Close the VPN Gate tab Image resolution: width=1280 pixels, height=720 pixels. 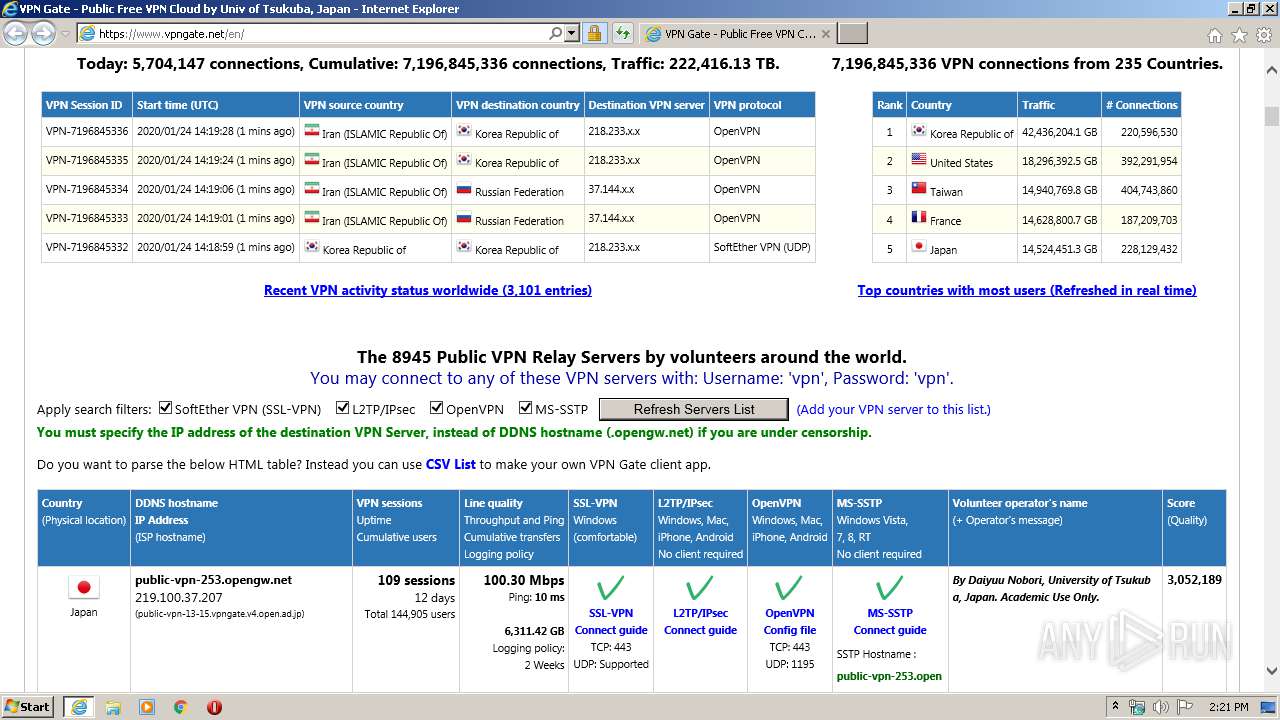[826, 33]
